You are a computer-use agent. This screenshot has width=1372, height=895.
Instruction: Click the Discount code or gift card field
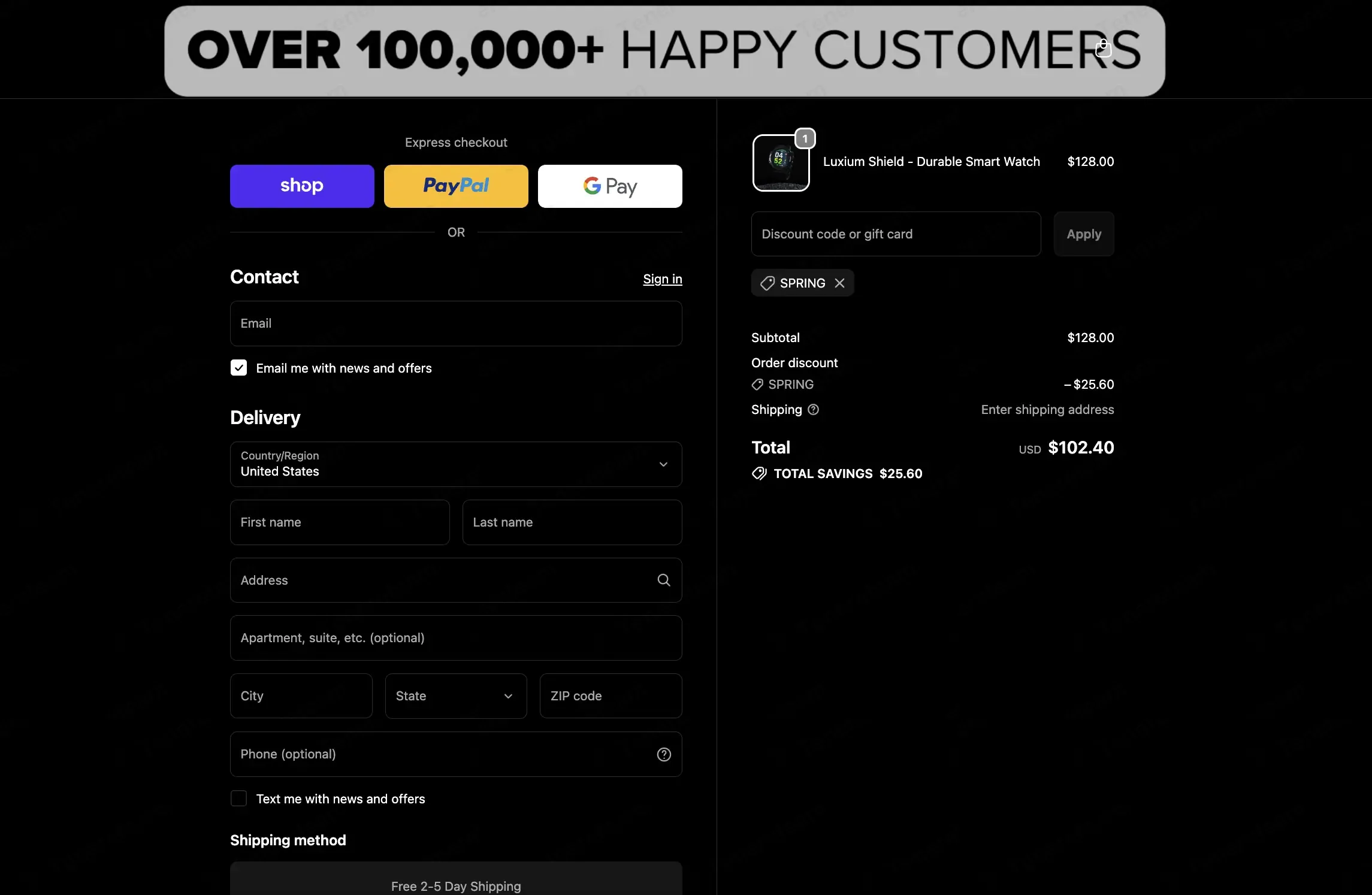[896, 234]
